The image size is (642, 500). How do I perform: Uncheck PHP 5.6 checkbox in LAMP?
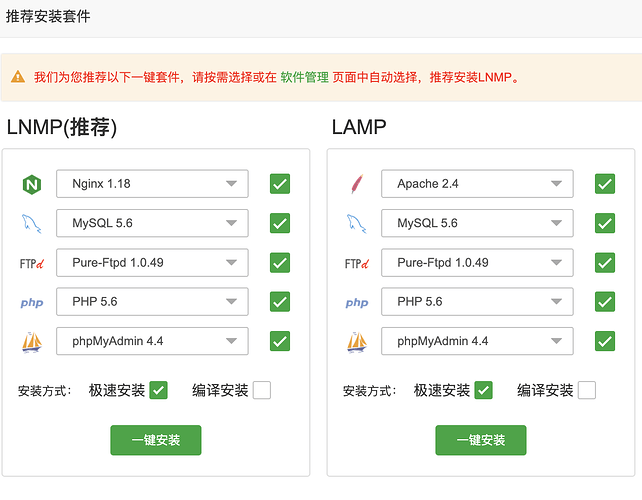point(605,302)
